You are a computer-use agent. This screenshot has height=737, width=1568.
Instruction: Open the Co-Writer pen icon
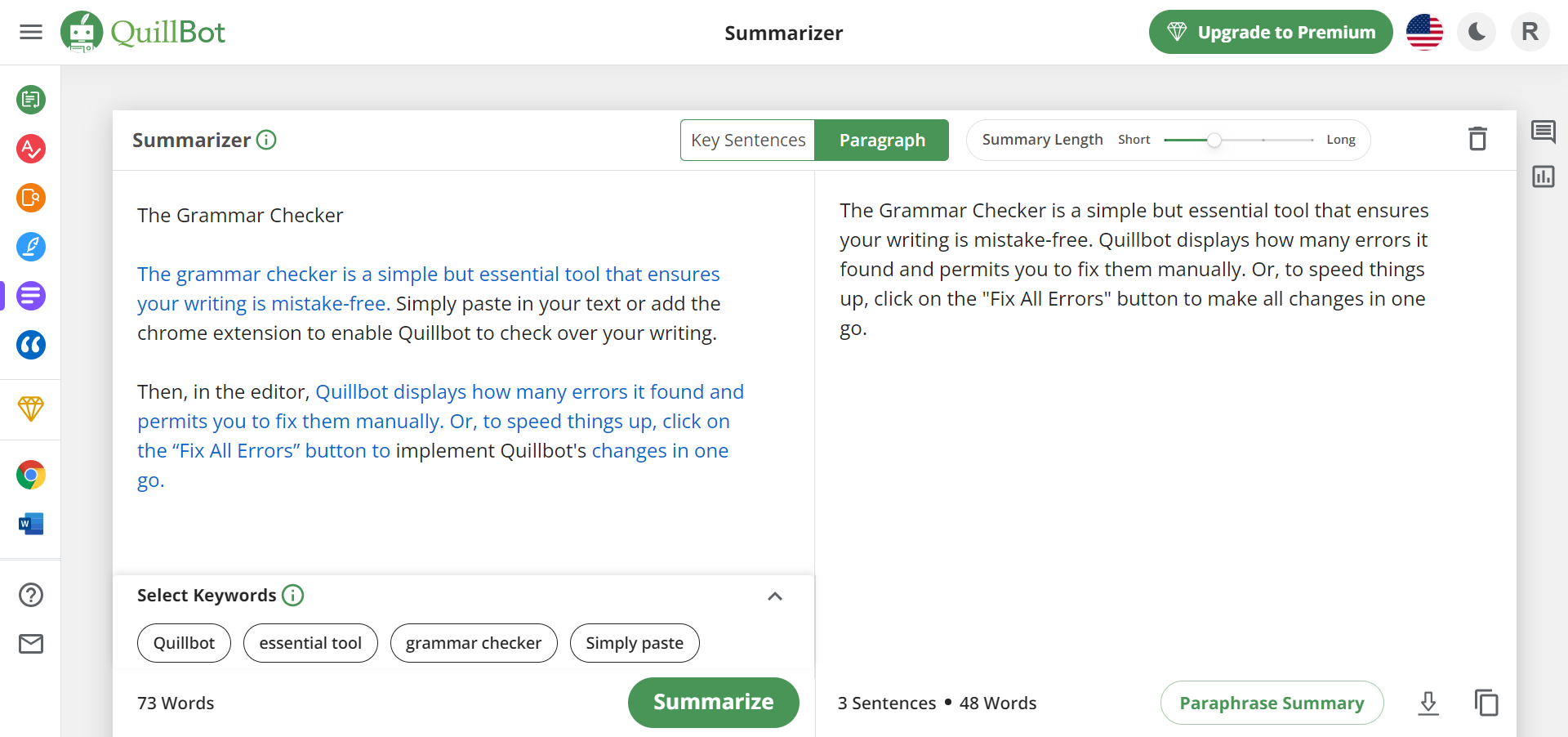(x=31, y=247)
